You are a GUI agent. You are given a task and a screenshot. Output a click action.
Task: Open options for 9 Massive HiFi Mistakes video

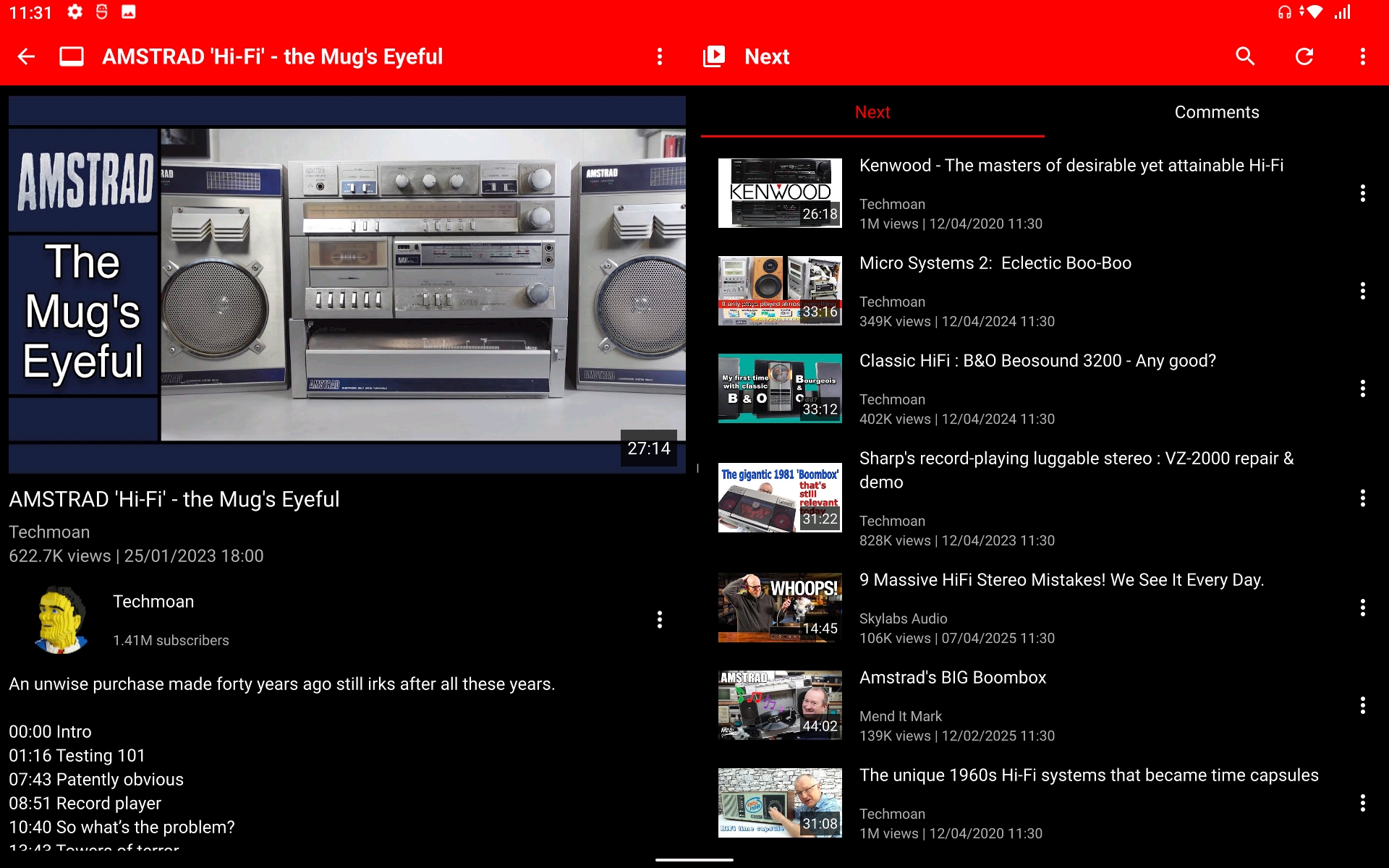point(1363,608)
